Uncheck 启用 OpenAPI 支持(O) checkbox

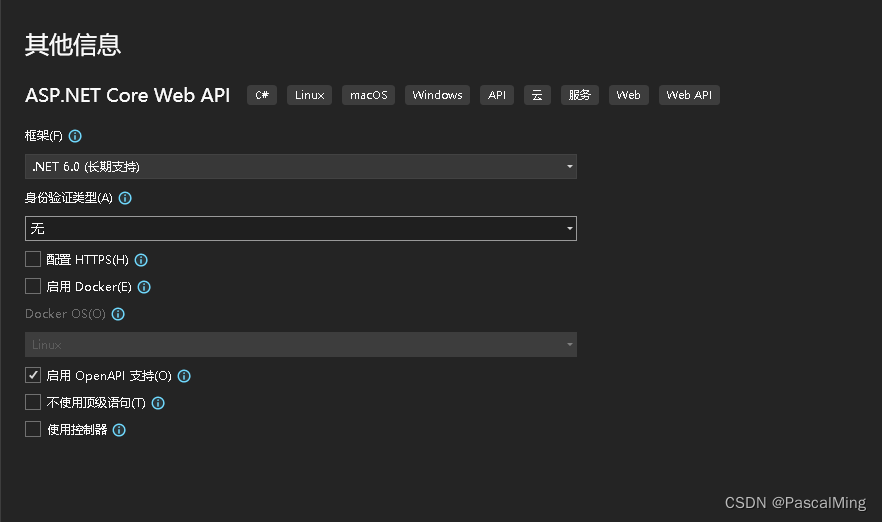tap(33, 375)
